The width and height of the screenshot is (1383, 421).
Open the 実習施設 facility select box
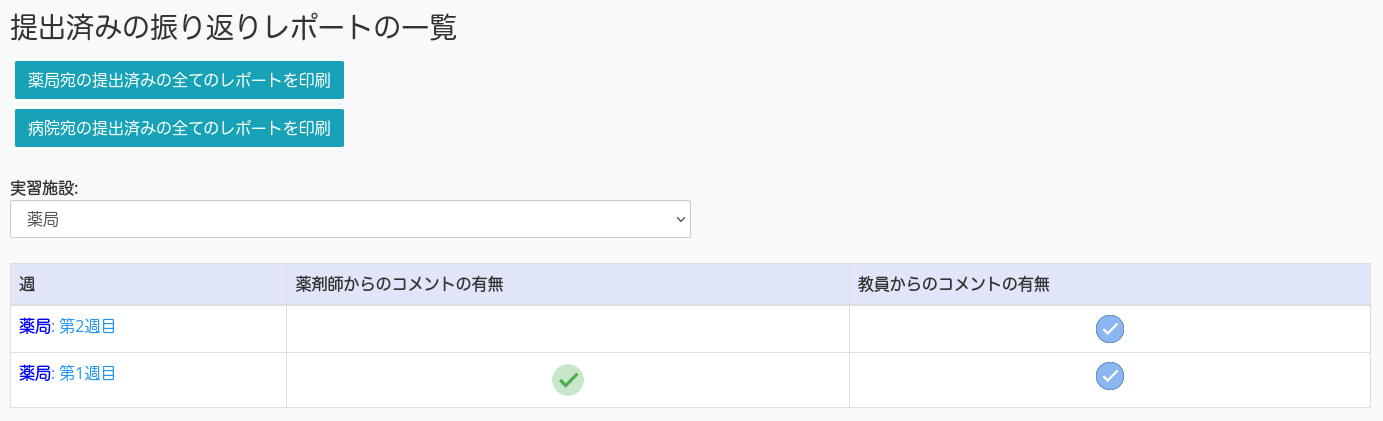[x=350, y=219]
